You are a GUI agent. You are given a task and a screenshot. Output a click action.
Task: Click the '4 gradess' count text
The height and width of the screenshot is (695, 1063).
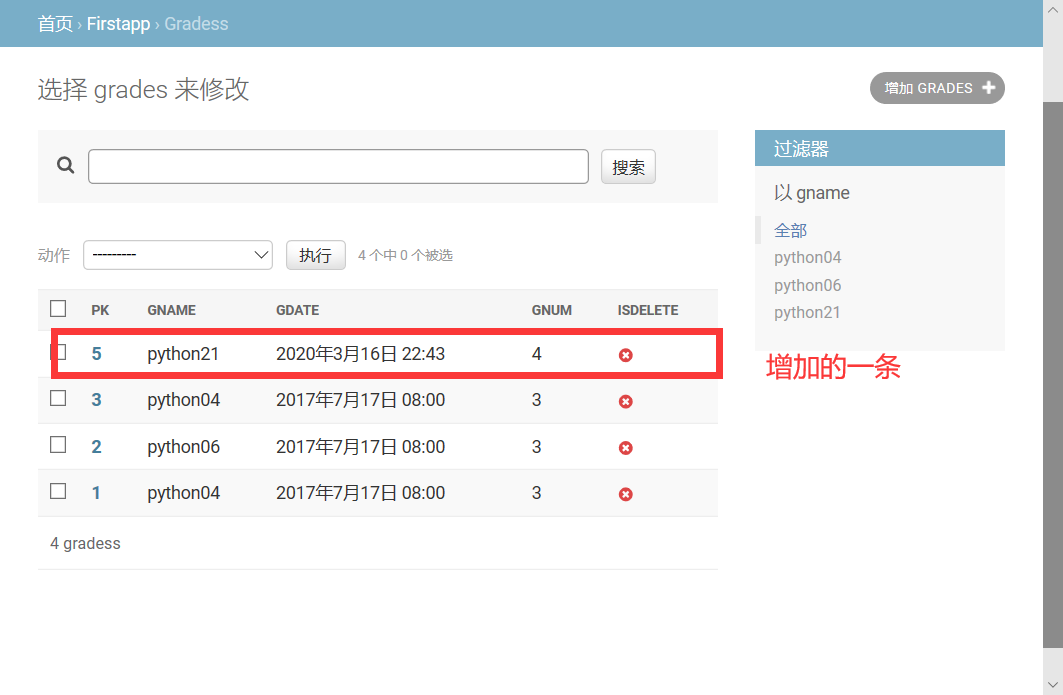click(x=85, y=544)
